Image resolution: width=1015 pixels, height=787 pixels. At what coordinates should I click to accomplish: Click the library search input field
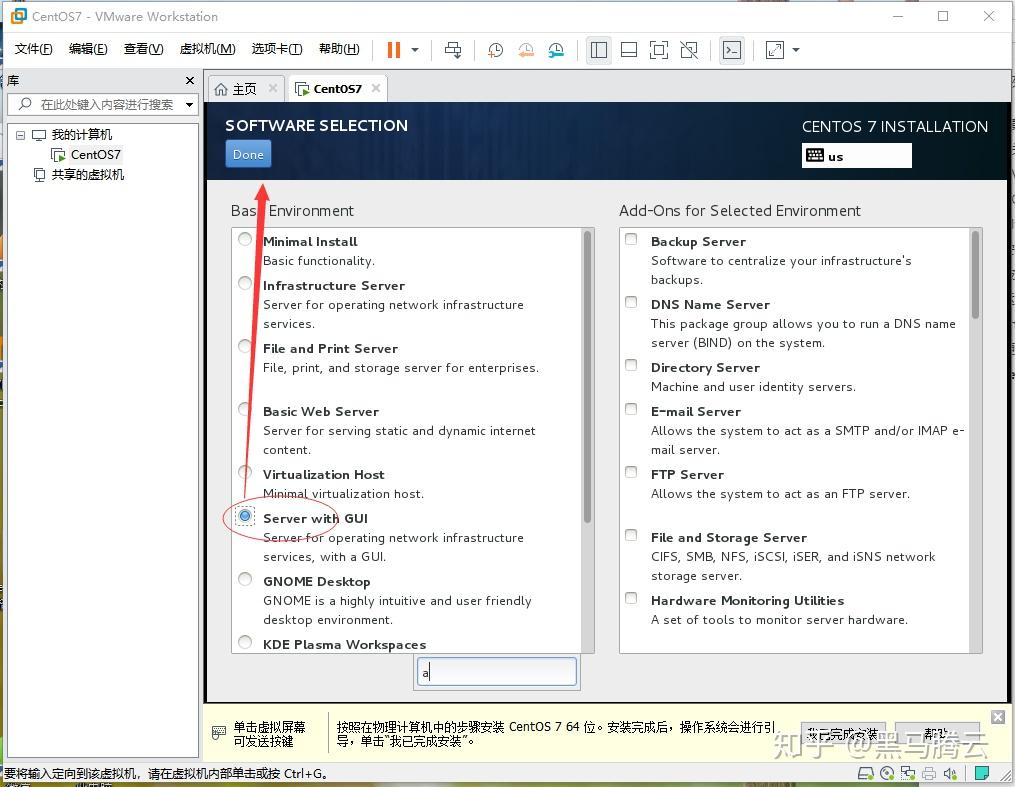pos(100,105)
